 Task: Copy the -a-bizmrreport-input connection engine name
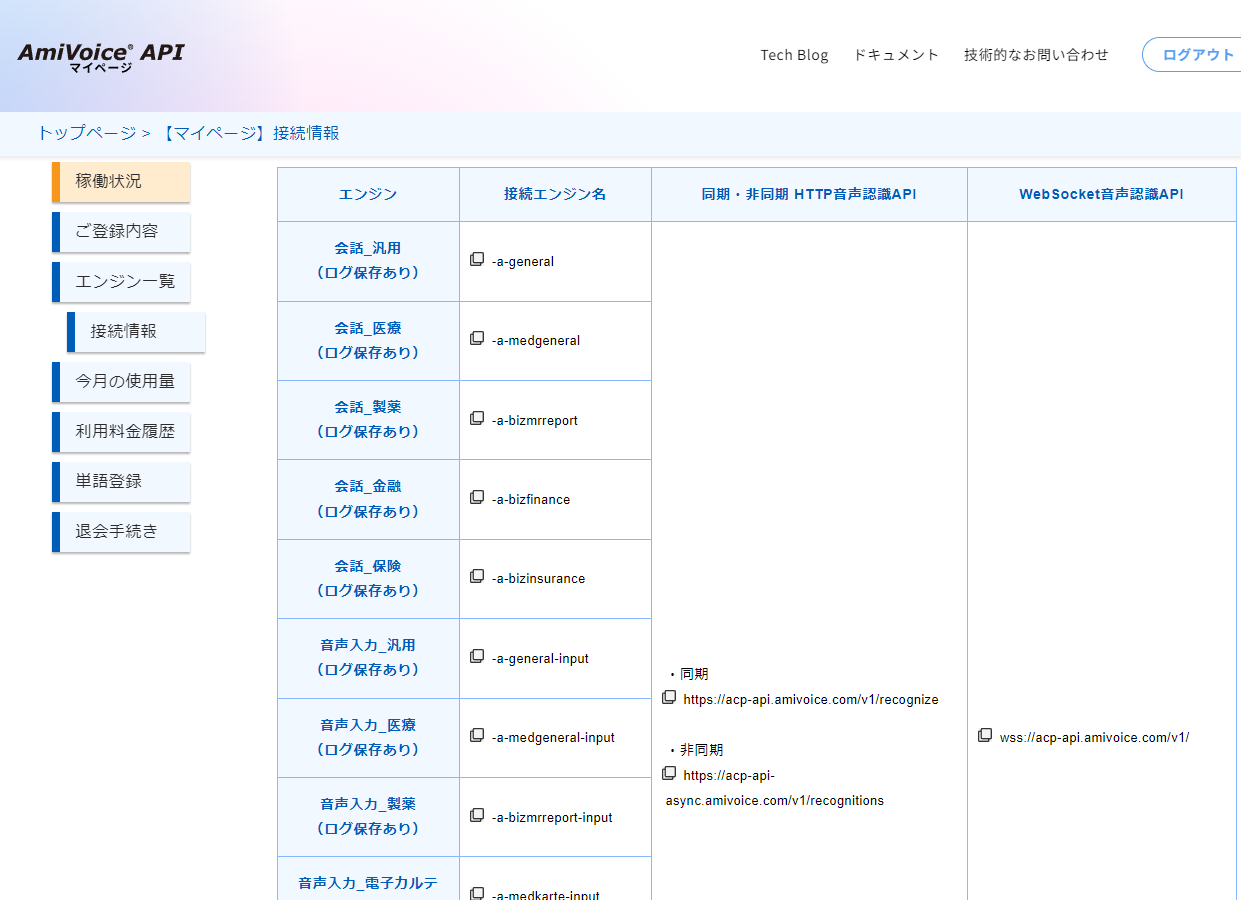477,814
